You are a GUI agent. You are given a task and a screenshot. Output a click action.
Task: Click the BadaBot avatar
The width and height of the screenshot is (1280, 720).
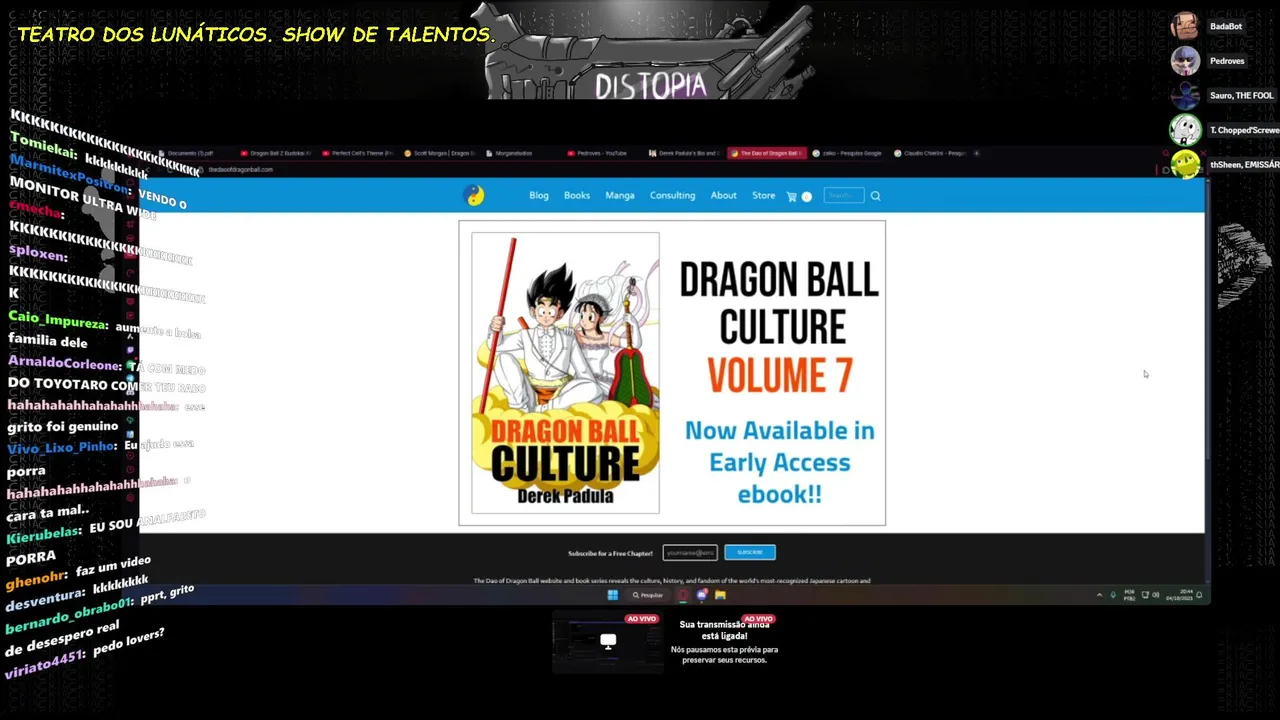[1185, 26]
